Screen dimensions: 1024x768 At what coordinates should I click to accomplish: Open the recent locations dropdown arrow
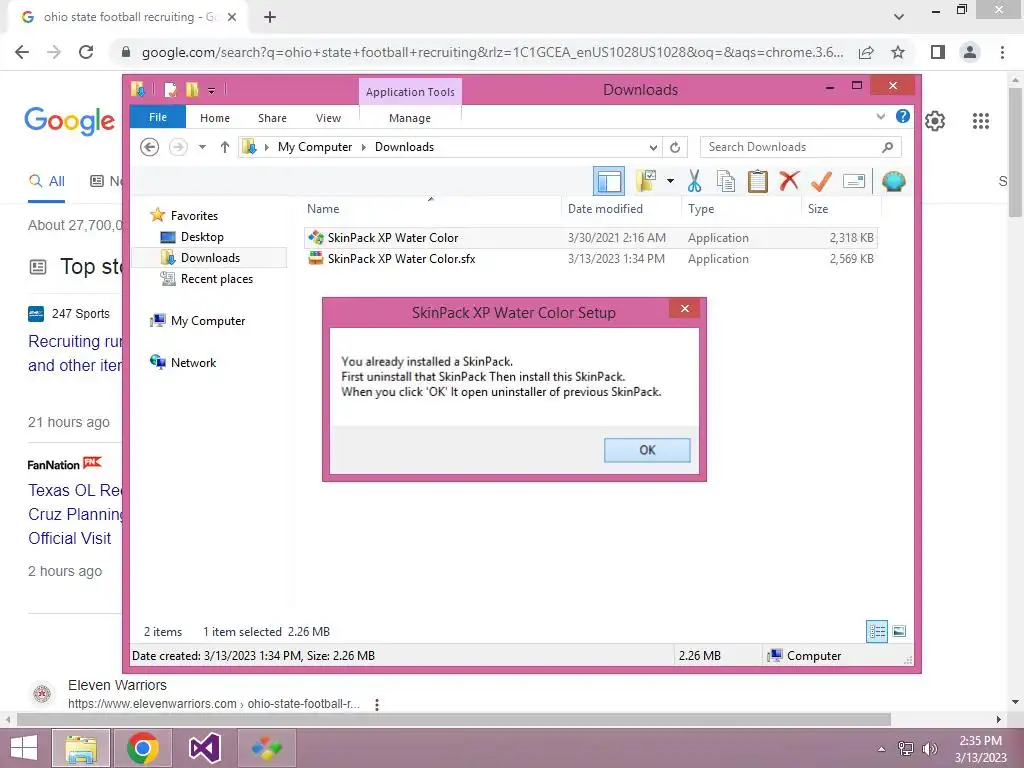[202, 147]
